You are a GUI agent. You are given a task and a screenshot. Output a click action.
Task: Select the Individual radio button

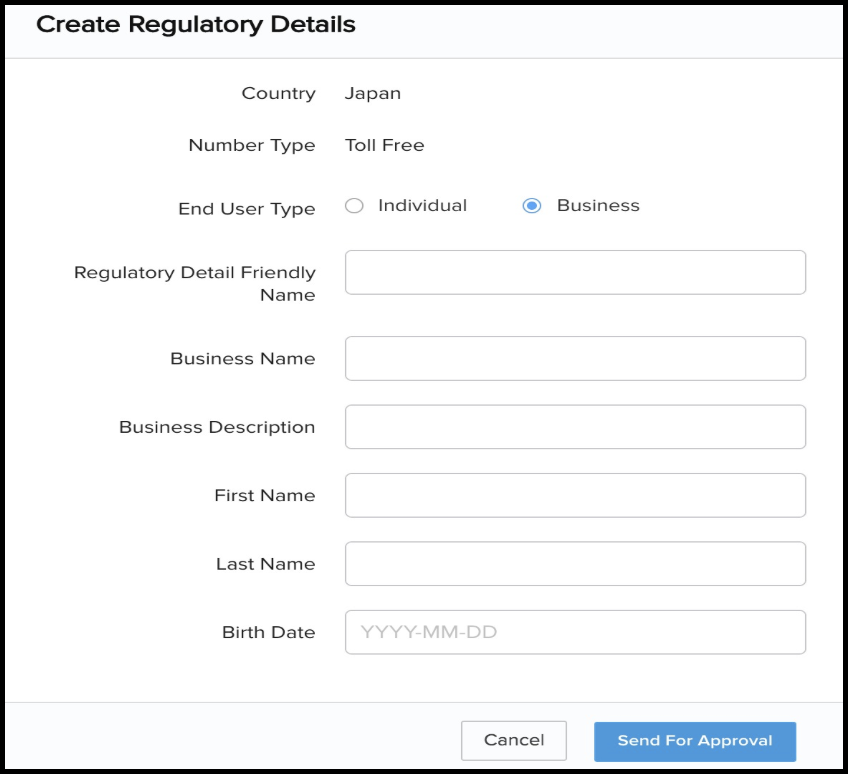coord(354,206)
